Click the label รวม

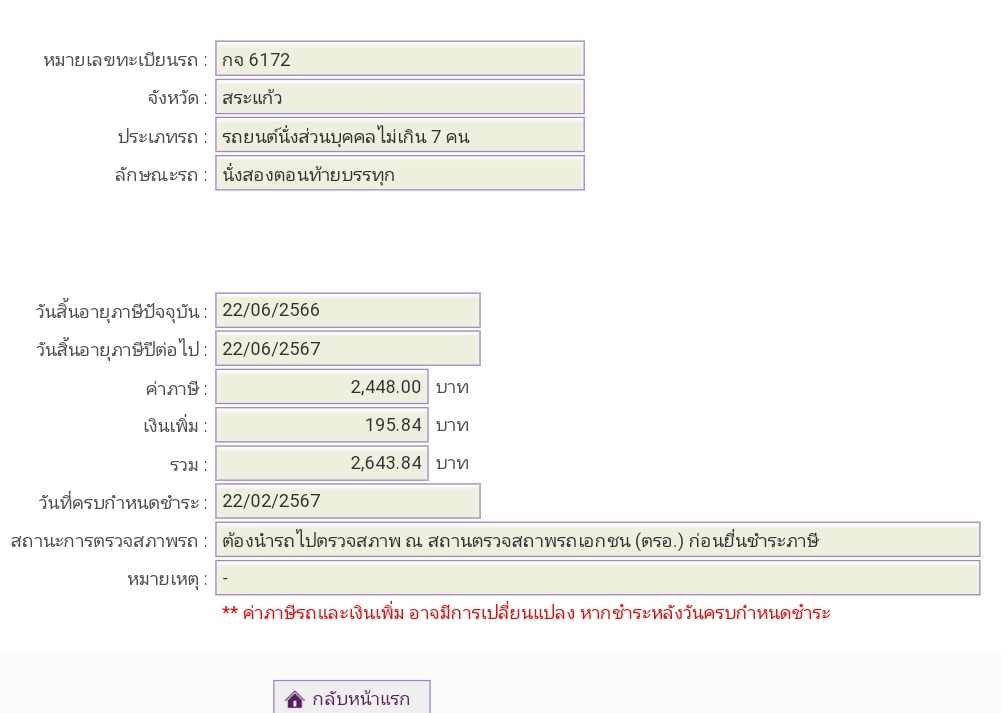[188, 465]
